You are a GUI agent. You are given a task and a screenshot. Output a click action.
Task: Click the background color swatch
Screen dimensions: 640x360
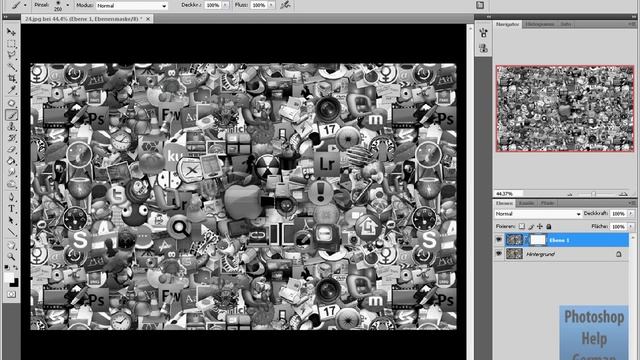tap(16, 283)
